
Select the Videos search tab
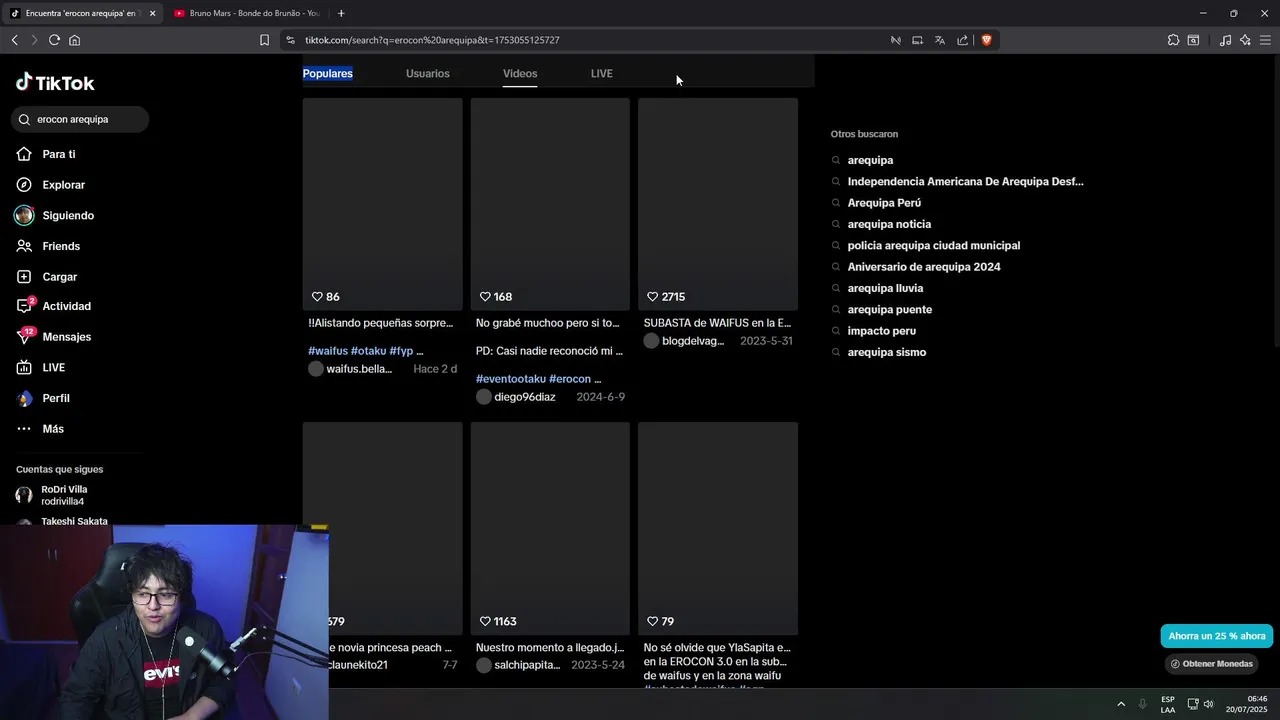pos(520,73)
